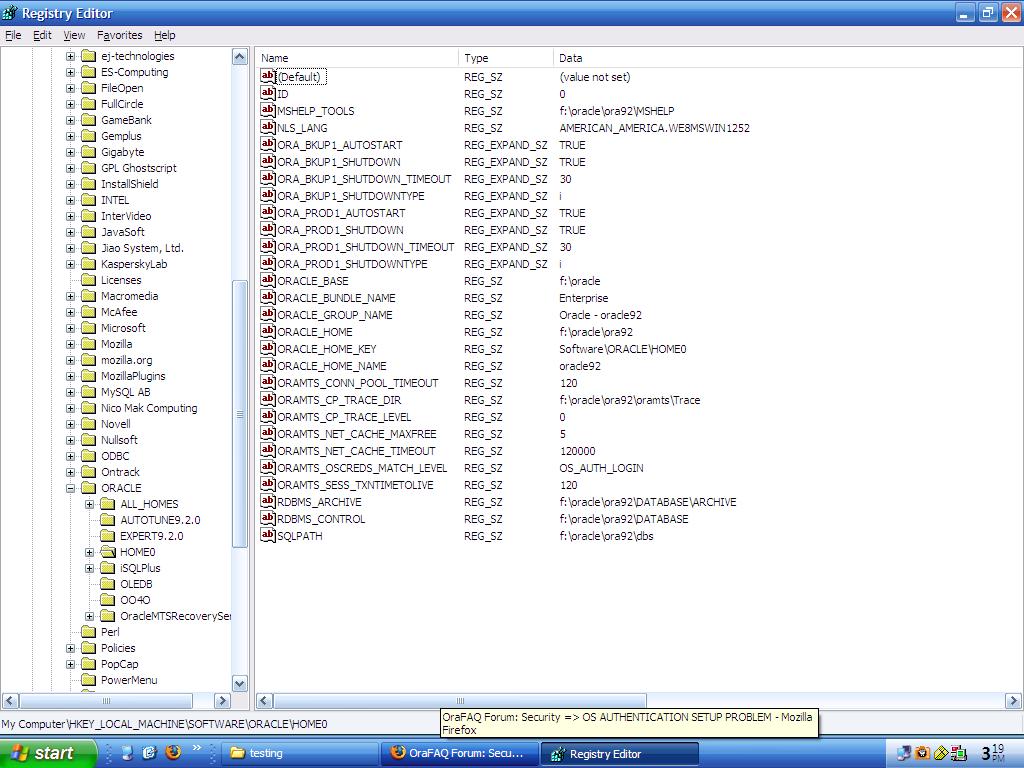Image resolution: width=1024 pixels, height=768 pixels.
Task: Click the icon next to ORACLE_HOME entry
Action: (x=268, y=331)
